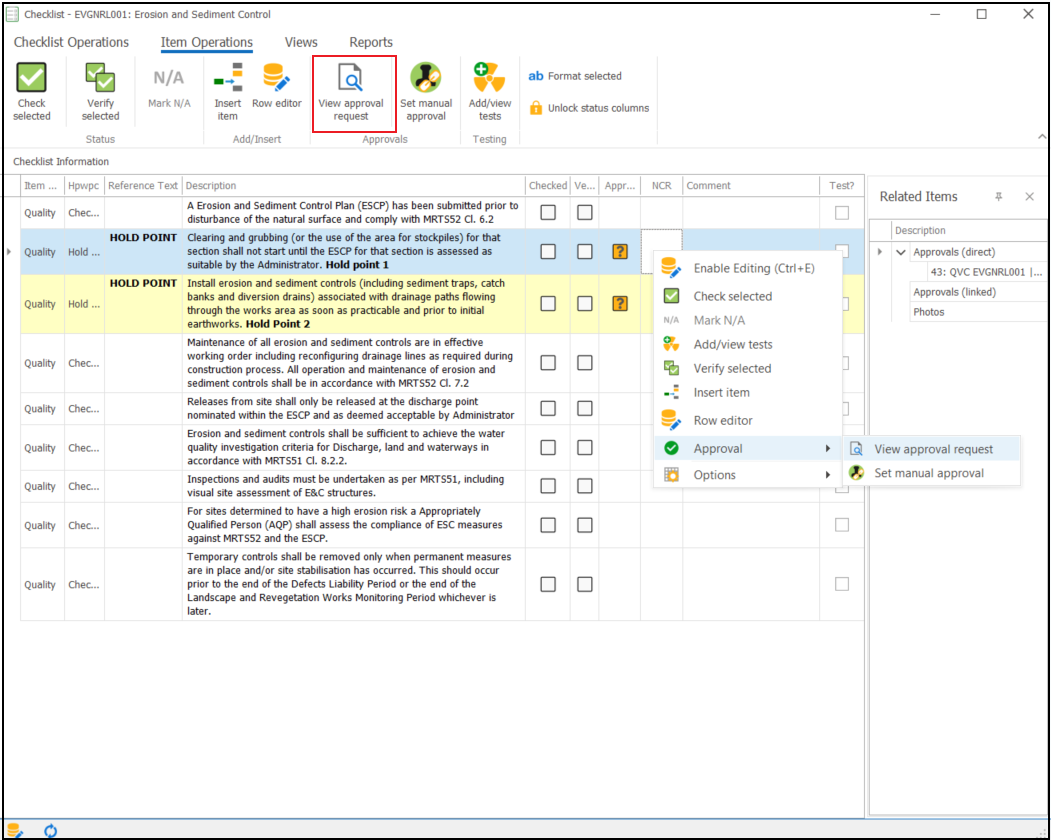Choose Check selected in the context menu
The height and width of the screenshot is (840, 1051).
[747, 296]
